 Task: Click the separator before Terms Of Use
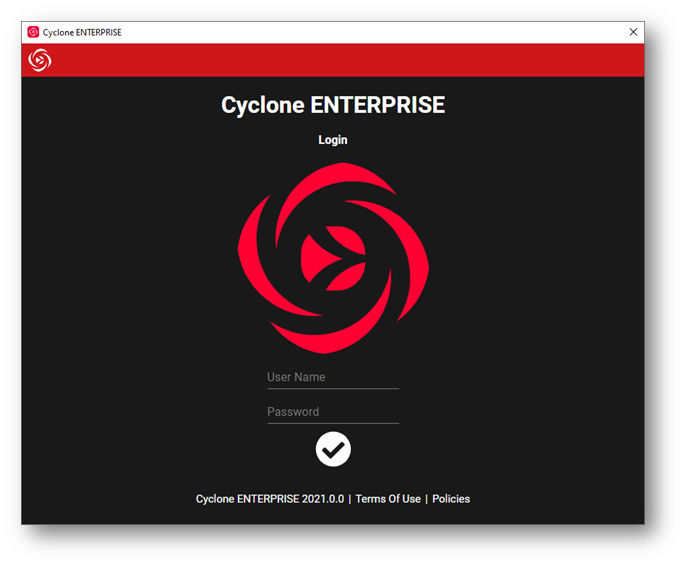coord(350,499)
